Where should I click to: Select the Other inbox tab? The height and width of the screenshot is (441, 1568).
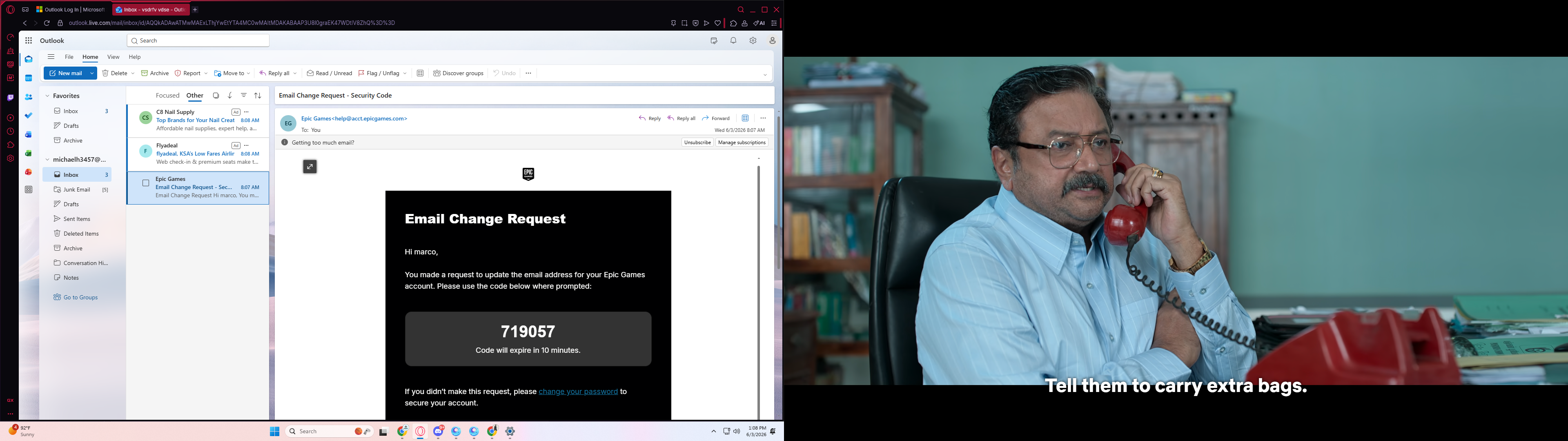point(195,96)
